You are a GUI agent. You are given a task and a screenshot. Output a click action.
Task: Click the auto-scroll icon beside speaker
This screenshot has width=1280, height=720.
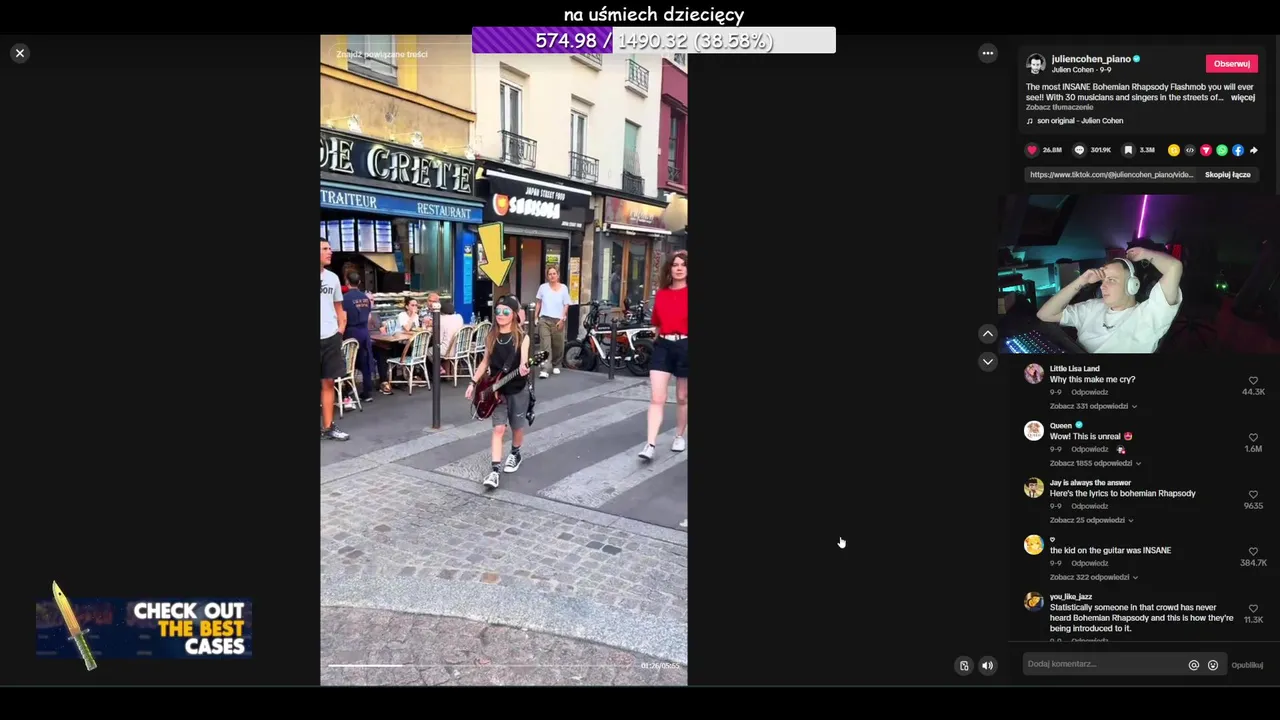point(963,665)
